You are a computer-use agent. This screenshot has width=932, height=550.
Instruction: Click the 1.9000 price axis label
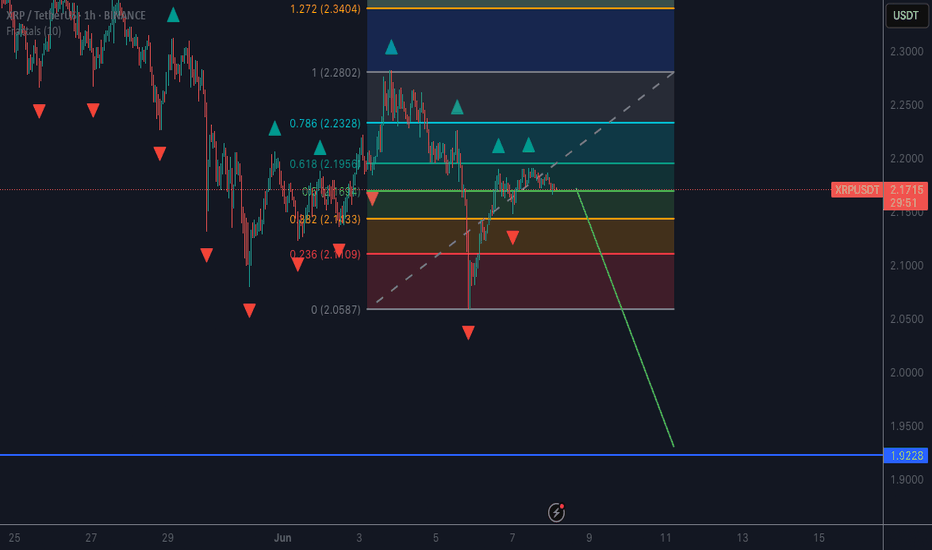pos(906,480)
